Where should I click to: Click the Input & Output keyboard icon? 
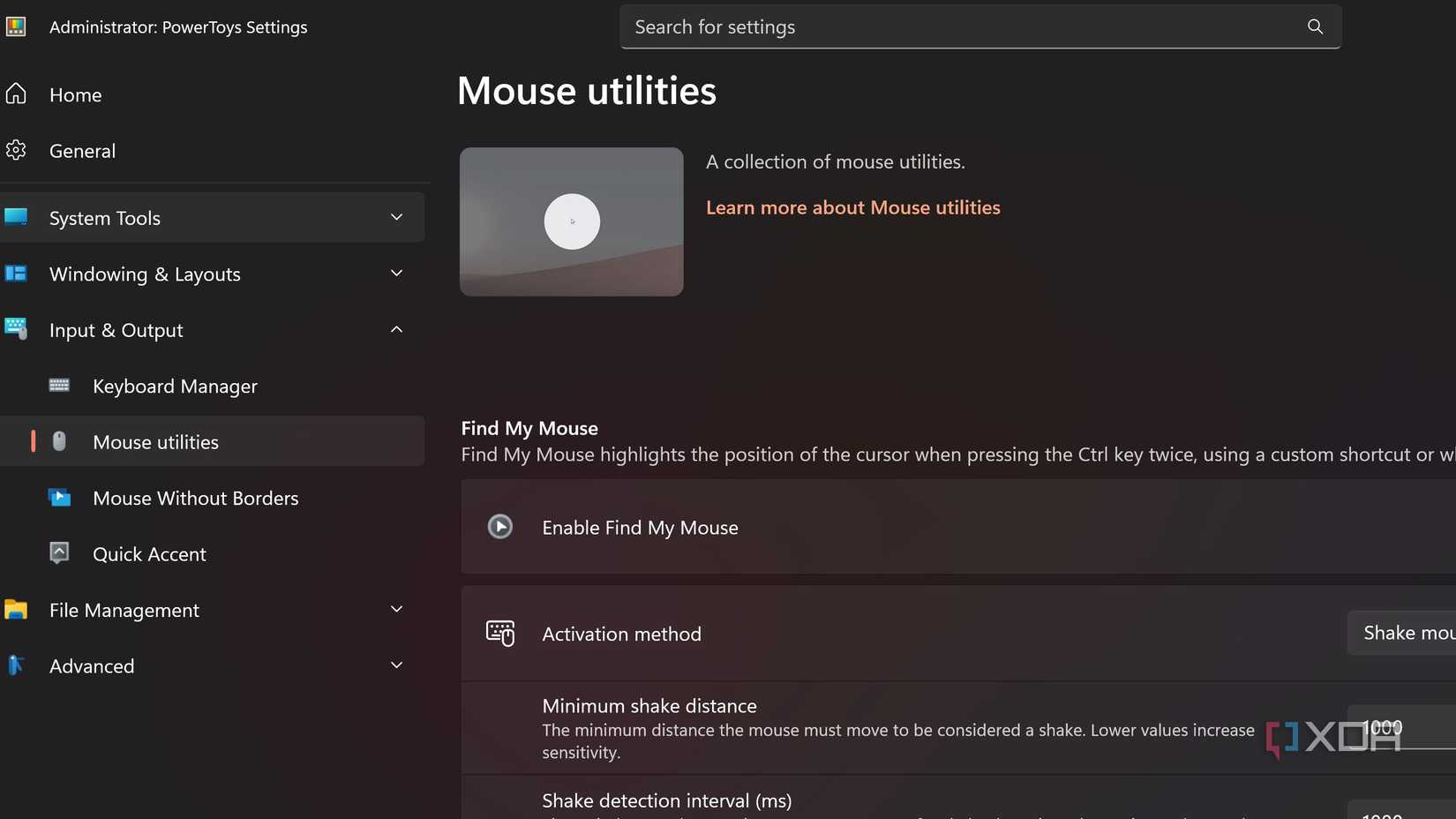click(x=16, y=329)
